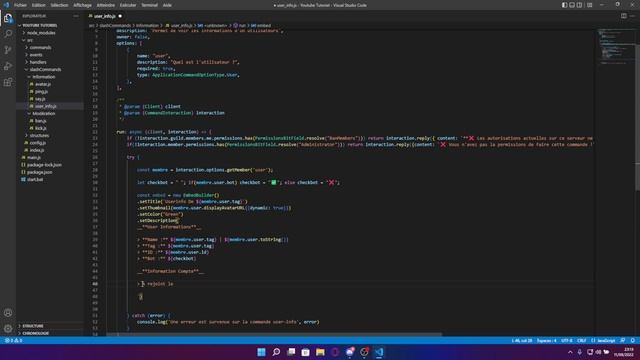This screenshot has height=360, width=640.
Task: Click the Visual Studio Code taskbar icon
Action: pos(379,352)
